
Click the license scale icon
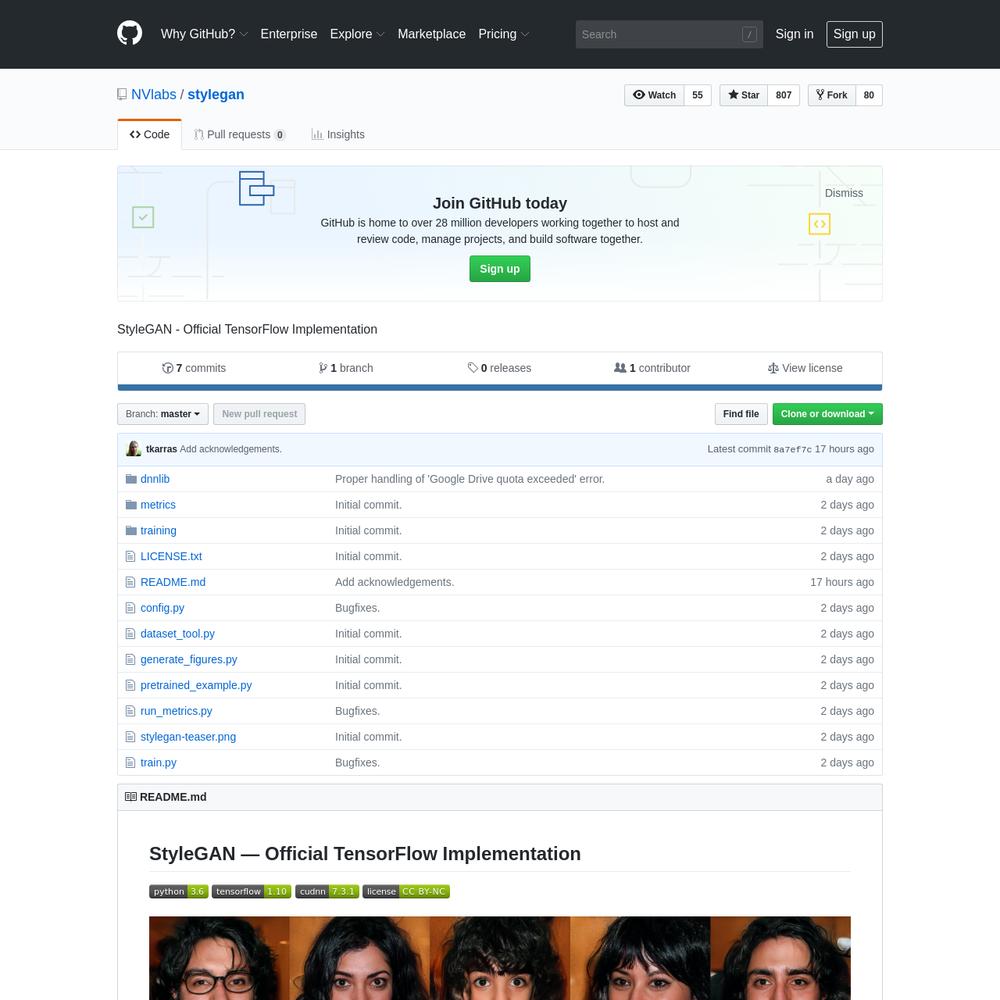click(x=773, y=368)
